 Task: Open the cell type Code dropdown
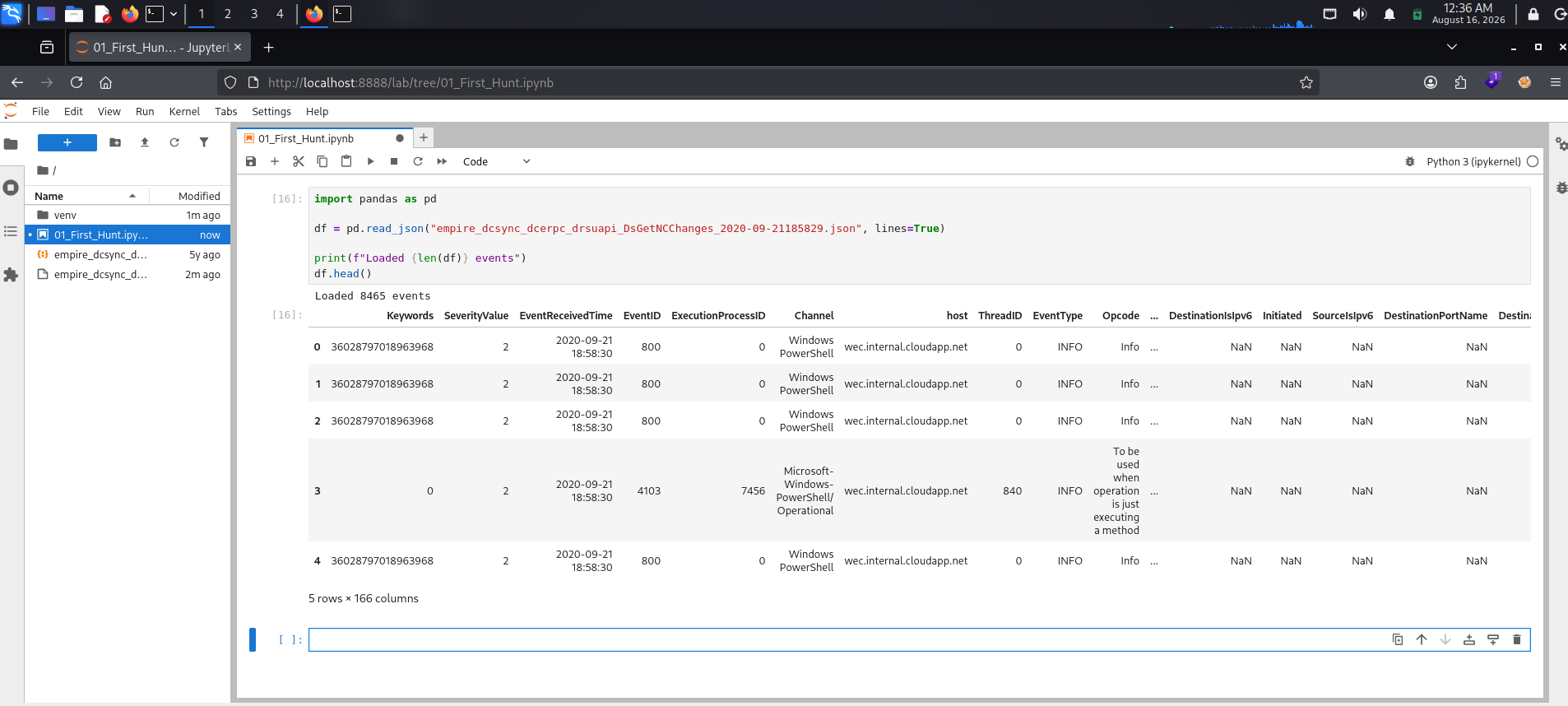tap(497, 161)
